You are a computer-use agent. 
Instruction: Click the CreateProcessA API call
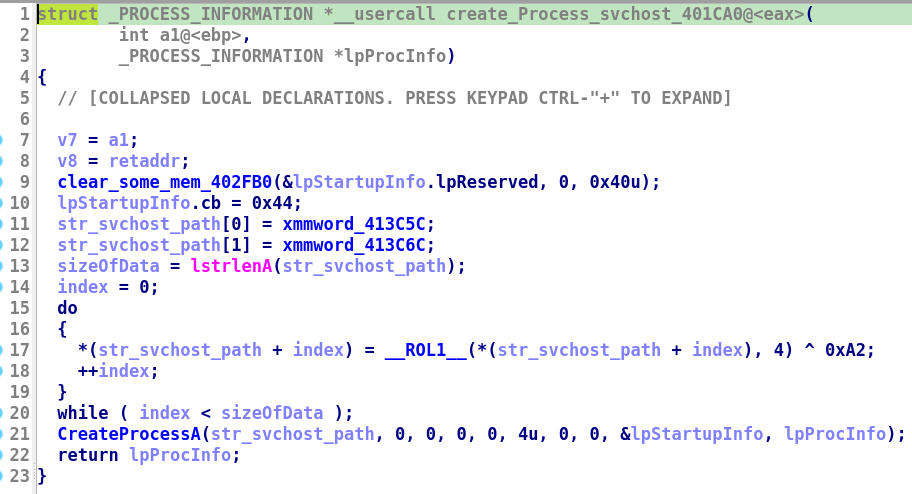pos(129,433)
